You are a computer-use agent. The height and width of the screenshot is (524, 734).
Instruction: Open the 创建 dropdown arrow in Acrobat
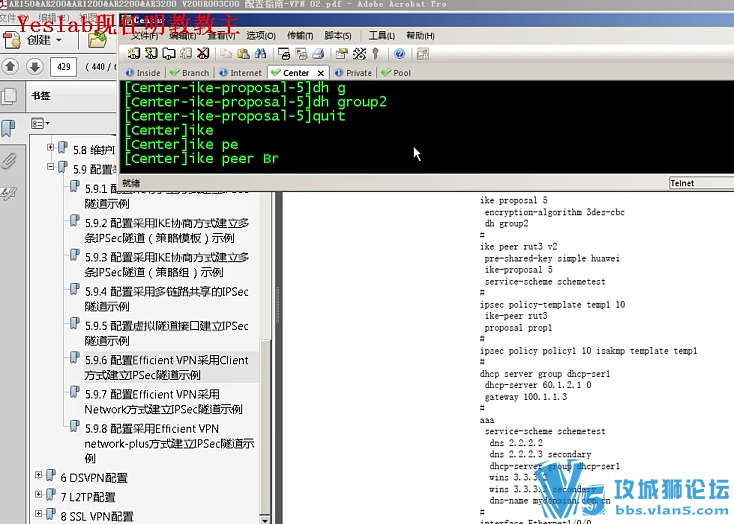point(59,40)
